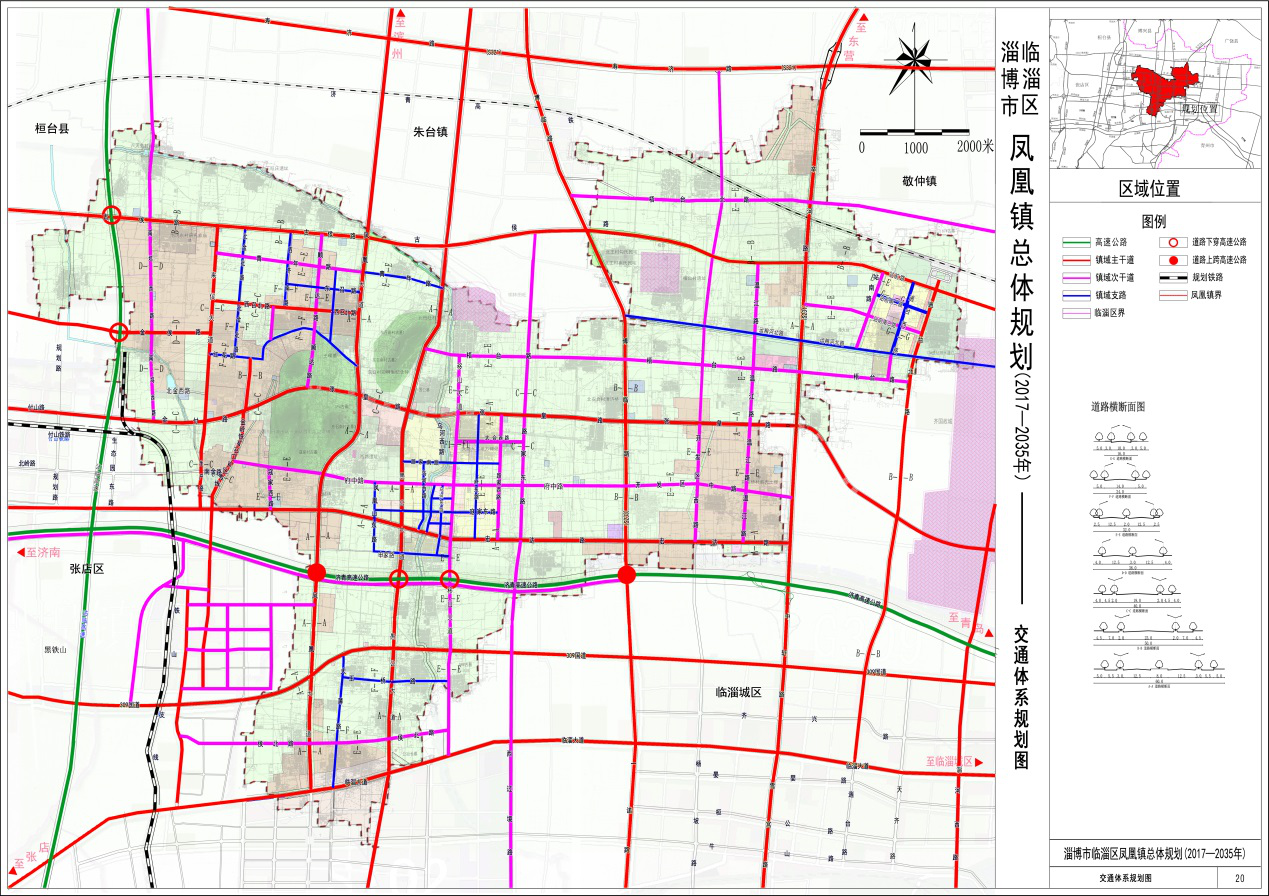The width and height of the screenshot is (1269, 896).
Task: Click the blue 镇域支路 legend line symbol
Action: (1074, 294)
